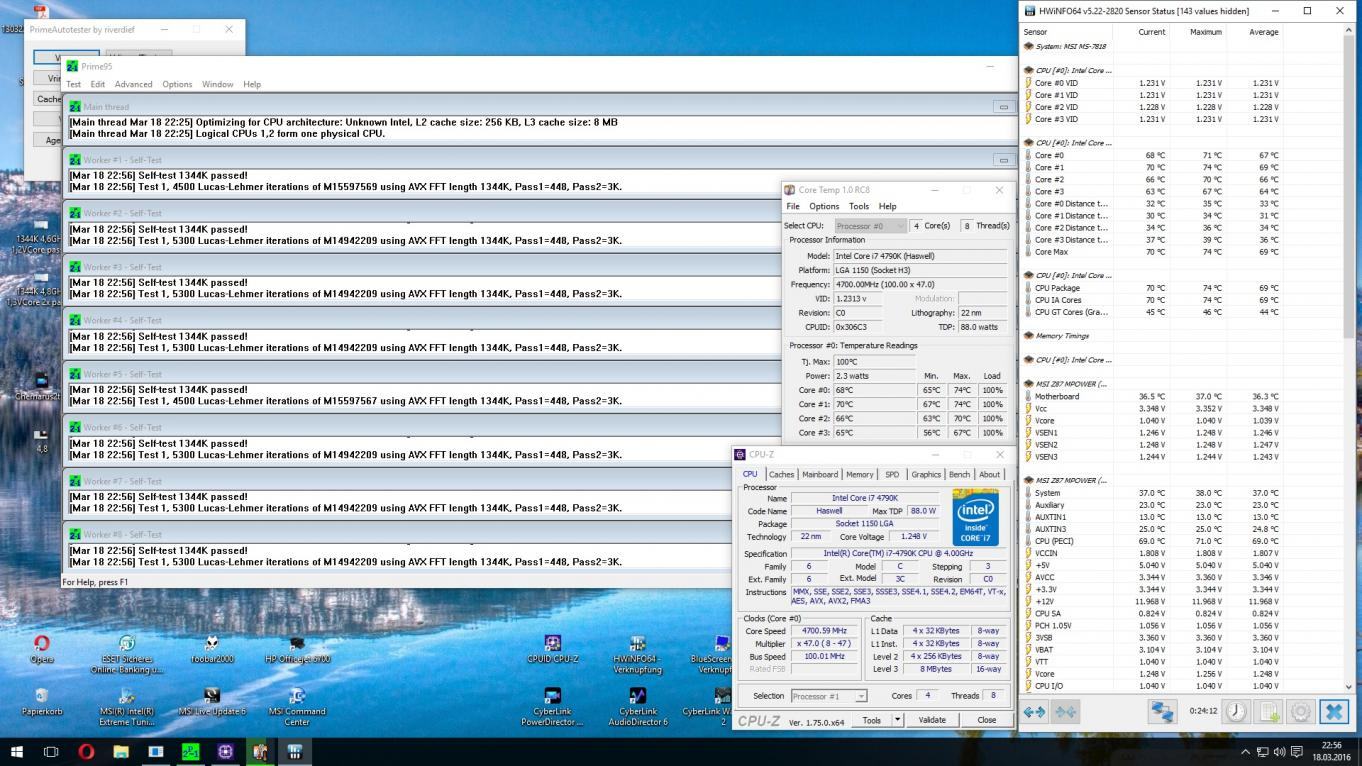Image resolution: width=1362 pixels, height=766 pixels.
Task: Open Windows Start menu
Action: pyautogui.click(x=17, y=752)
